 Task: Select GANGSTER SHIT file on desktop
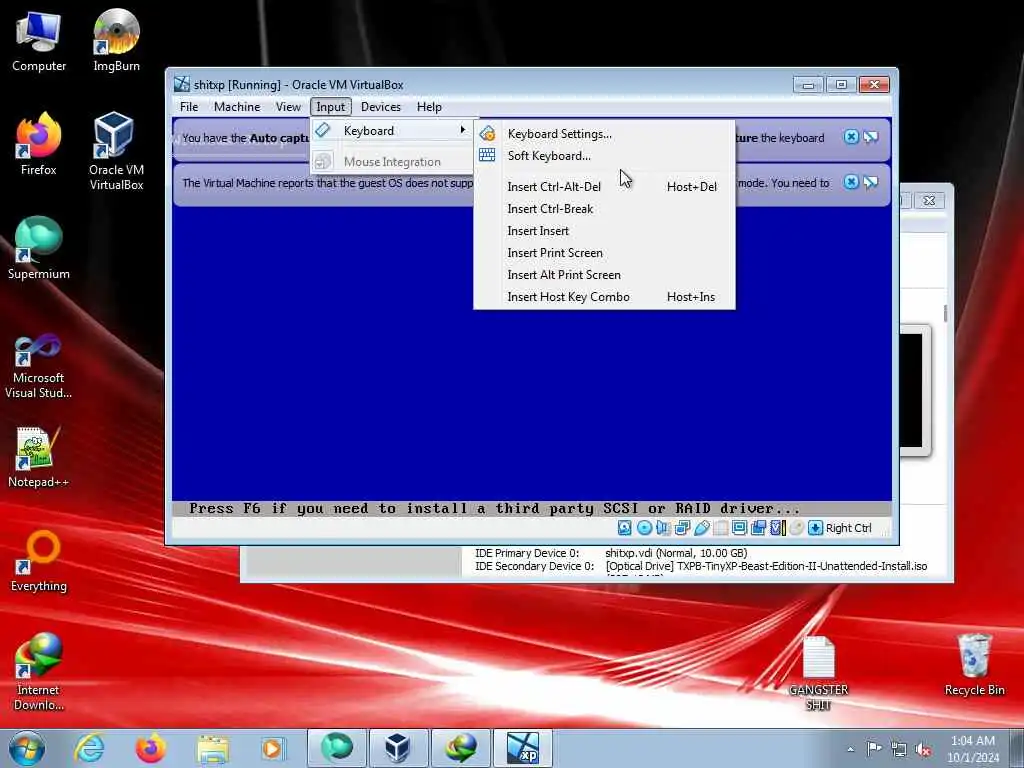818,674
